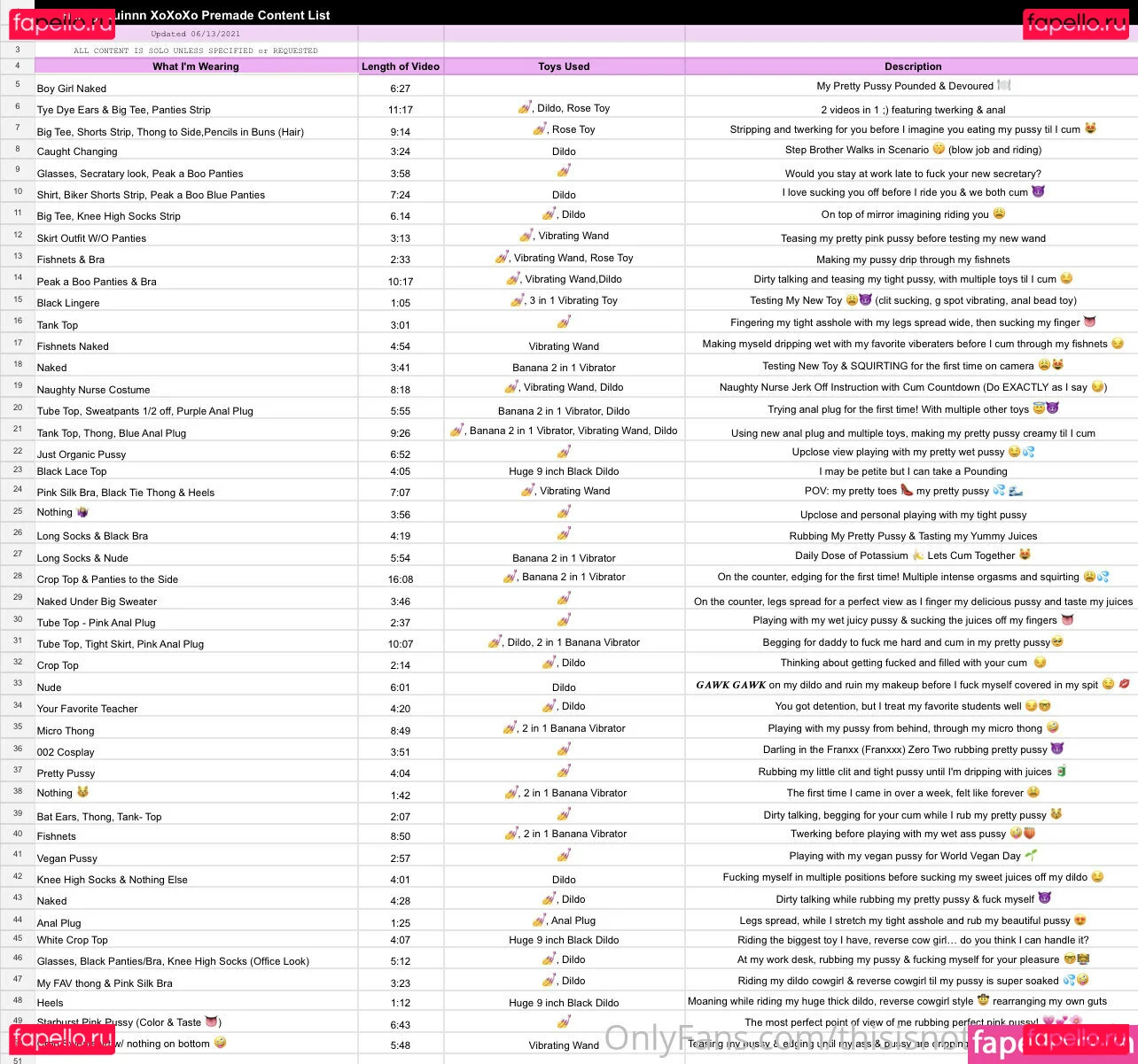
Task: Select the 16:08 video length cell
Action: coord(401,579)
